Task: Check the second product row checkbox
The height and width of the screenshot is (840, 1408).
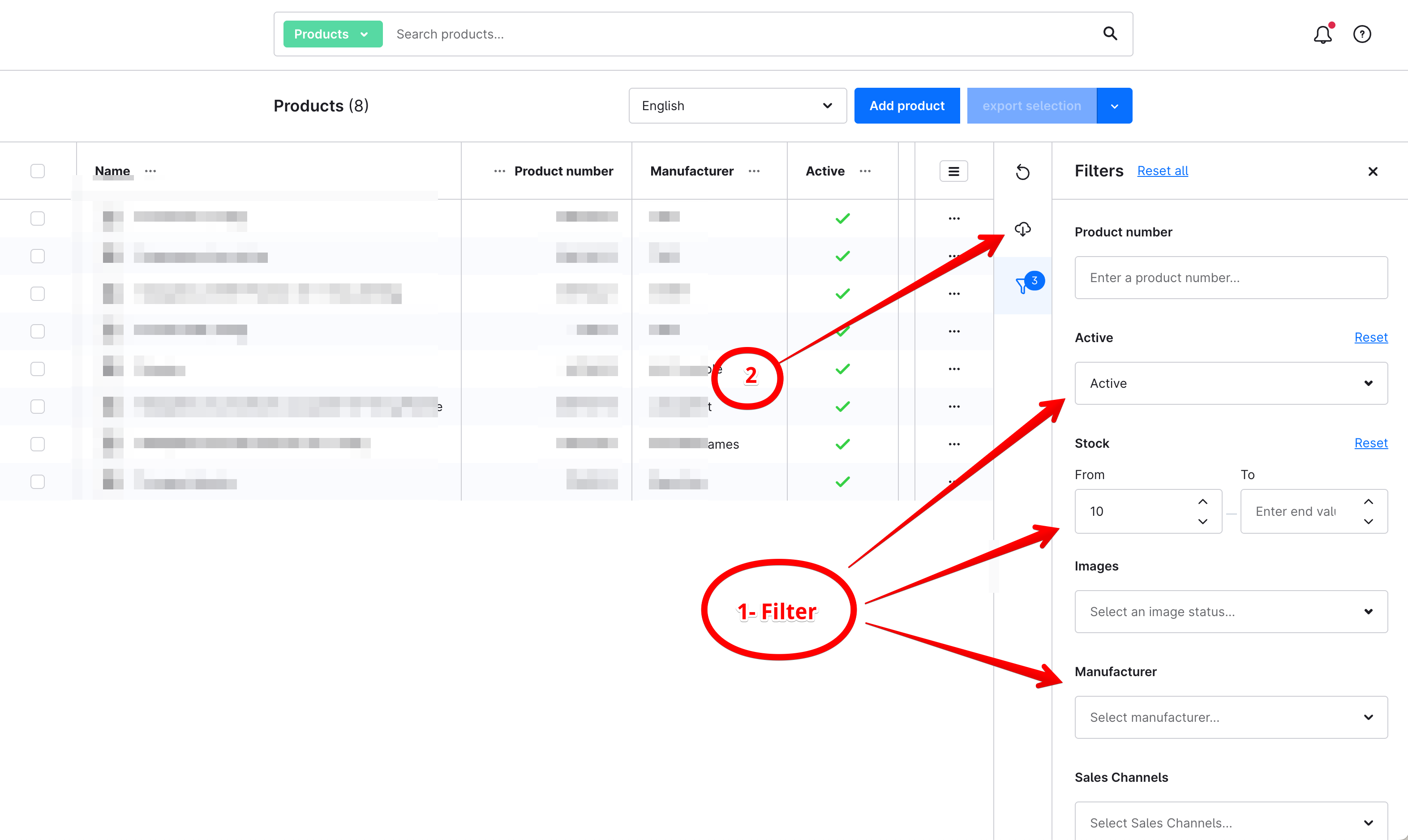Action: pos(37,256)
